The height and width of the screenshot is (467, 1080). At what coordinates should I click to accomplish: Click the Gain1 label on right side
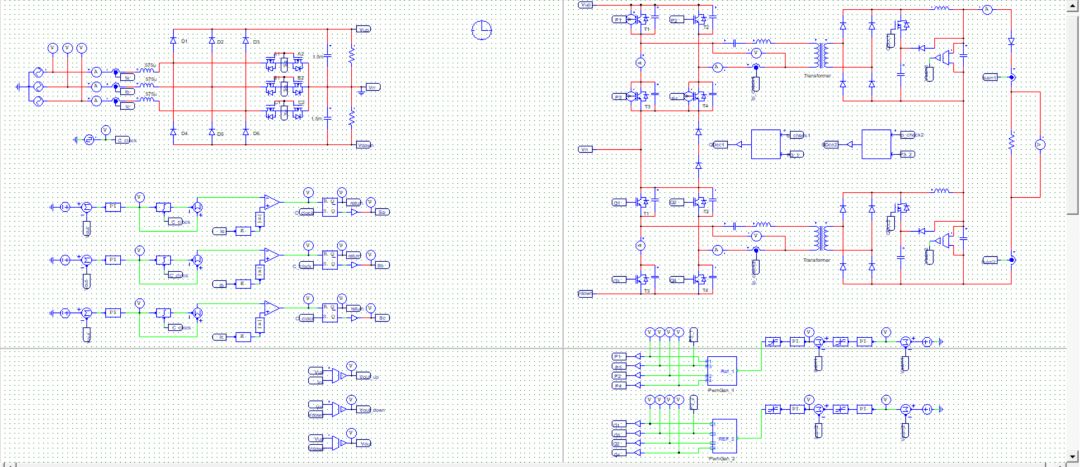(x=990, y=76)
